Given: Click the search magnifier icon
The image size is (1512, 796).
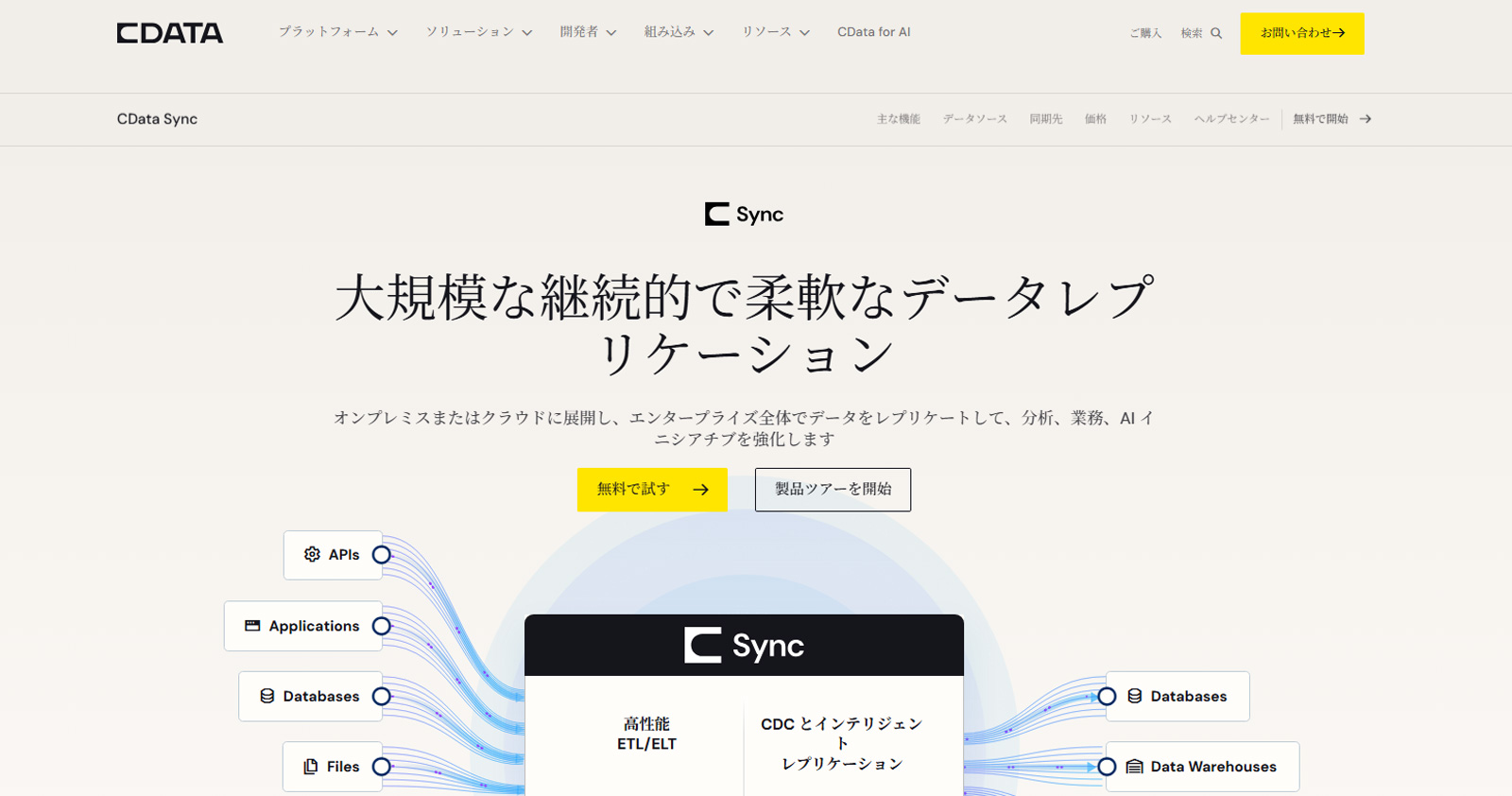Looking at the screenshot, I should pyautogui.click(x=1216, y=33).
